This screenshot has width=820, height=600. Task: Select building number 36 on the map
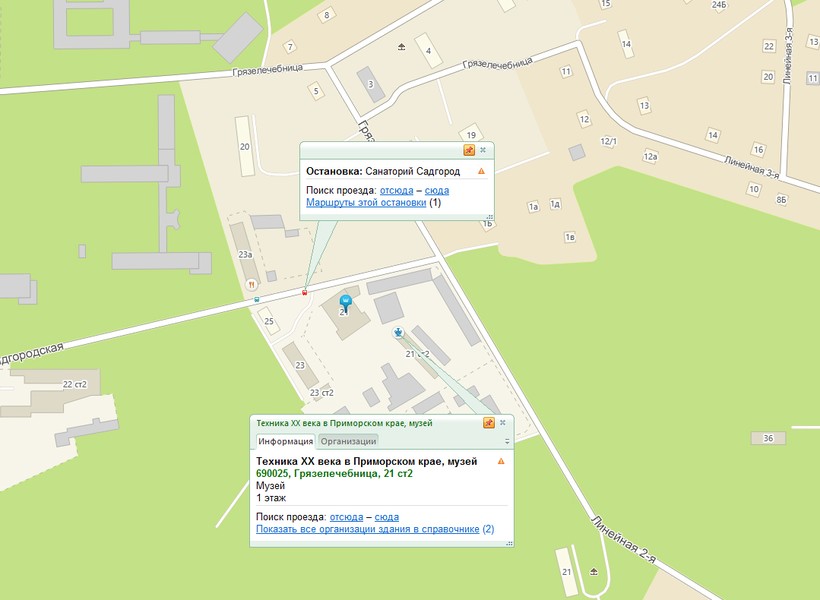(768, 438)
